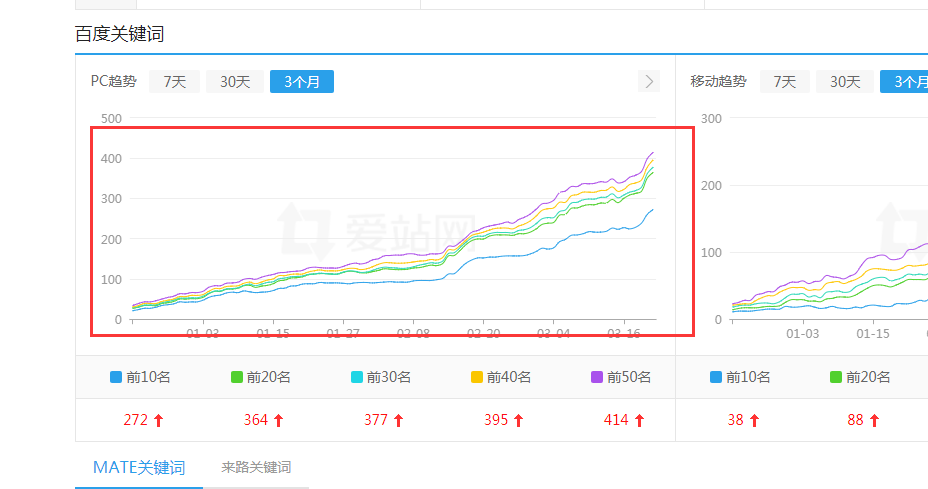Toggle mobile chart 前10名 legend

coord(740,377)
